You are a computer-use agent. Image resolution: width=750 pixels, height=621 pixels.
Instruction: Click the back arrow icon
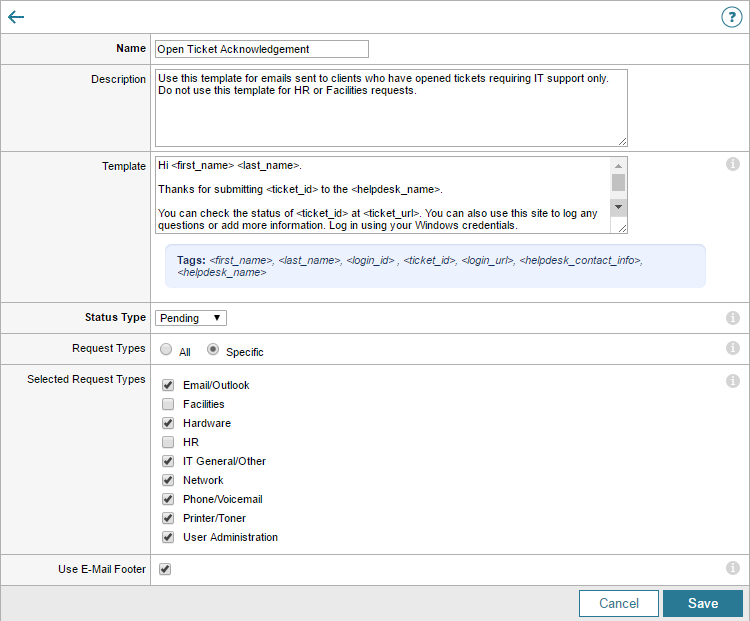[x=16, y=17]
